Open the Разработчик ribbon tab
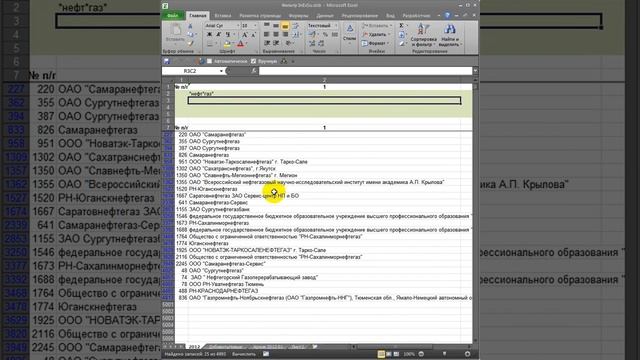Image resolution: width=640 pixels, height=360 pixels. (x=416, y=16)
